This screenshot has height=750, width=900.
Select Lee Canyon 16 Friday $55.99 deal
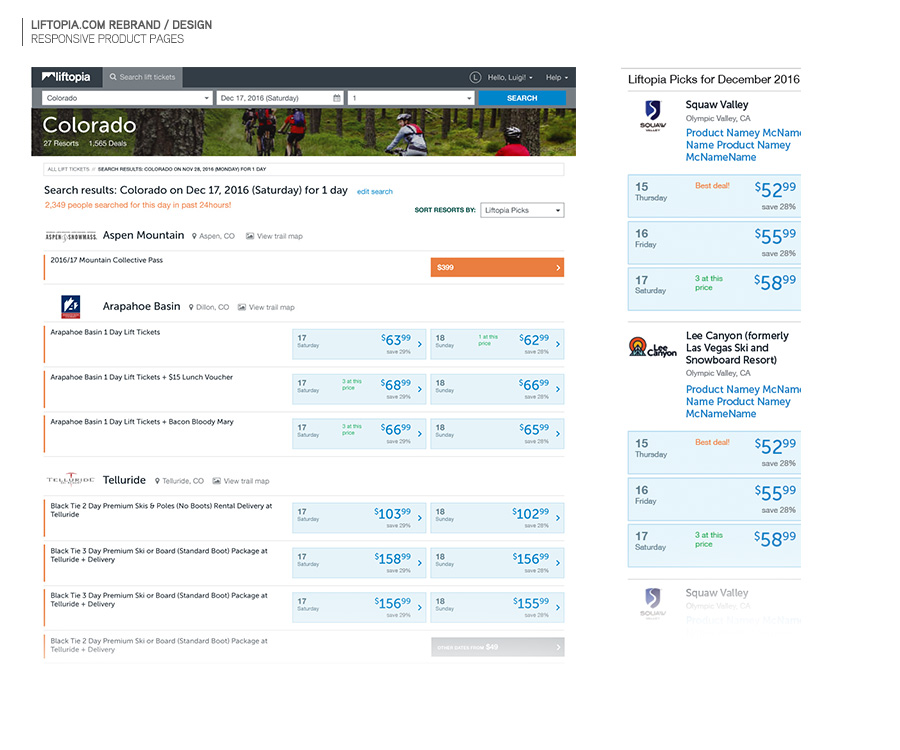pos(714,499)
